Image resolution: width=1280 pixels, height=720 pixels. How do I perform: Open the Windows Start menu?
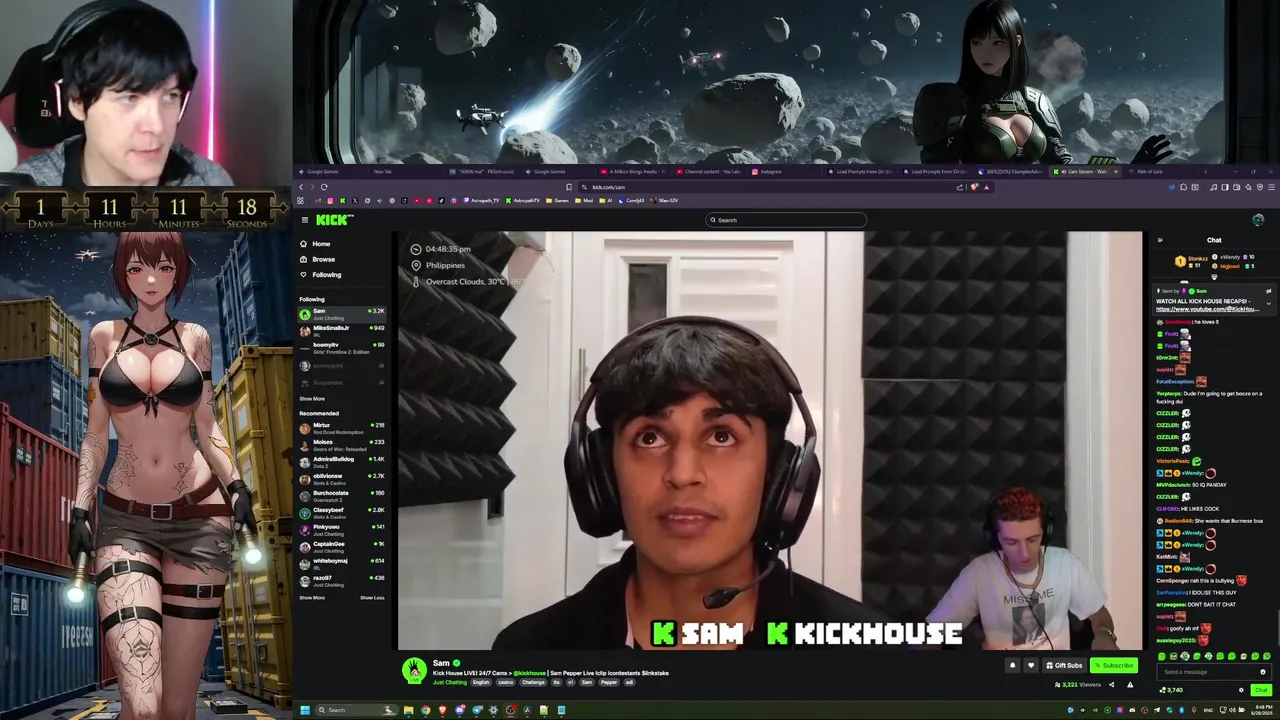click(304, 710)
